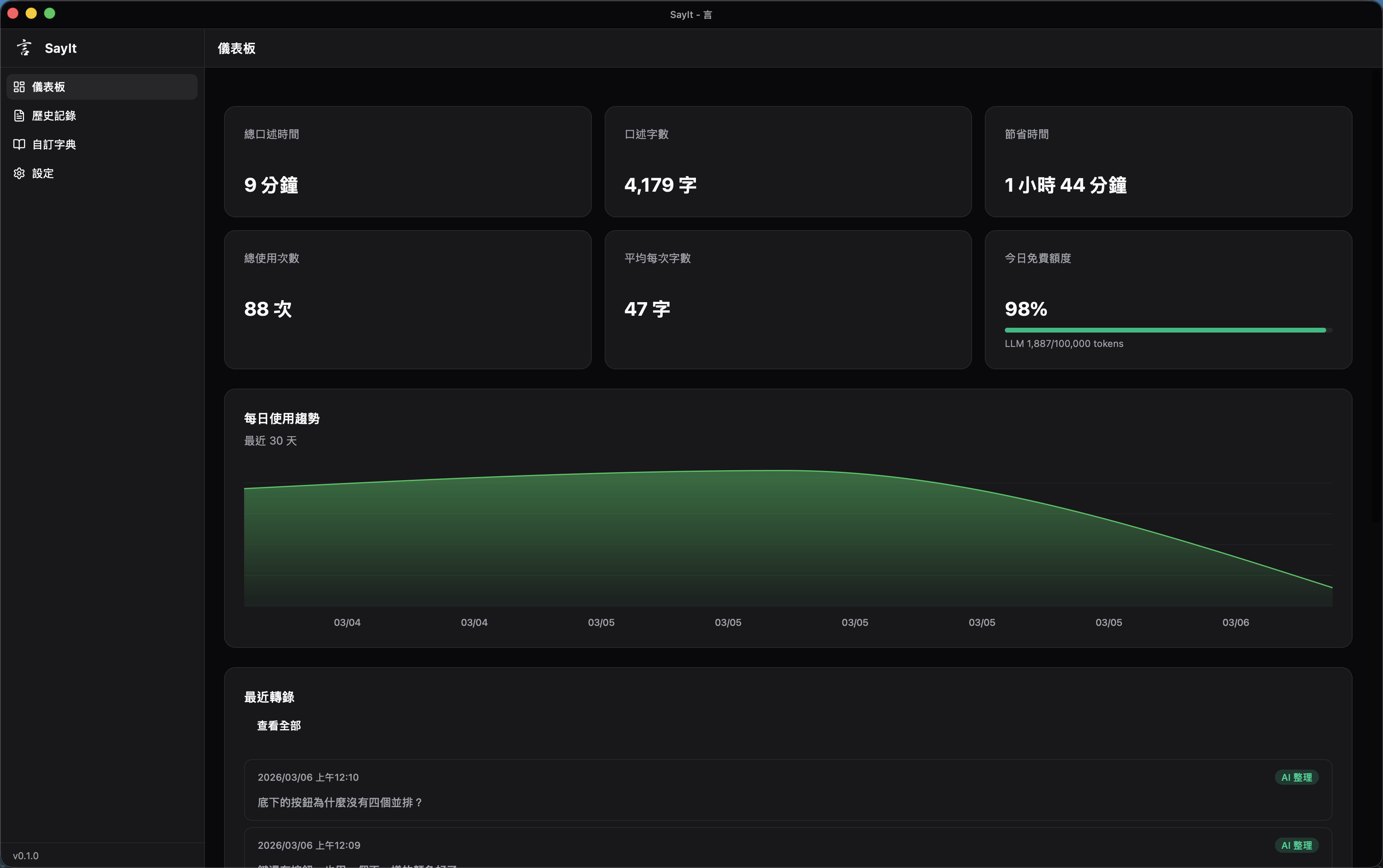The height and width of the screenshot is (868, 1383).
Task: Click the 每日使用趨勢 chart title
Action: point(281,419)
